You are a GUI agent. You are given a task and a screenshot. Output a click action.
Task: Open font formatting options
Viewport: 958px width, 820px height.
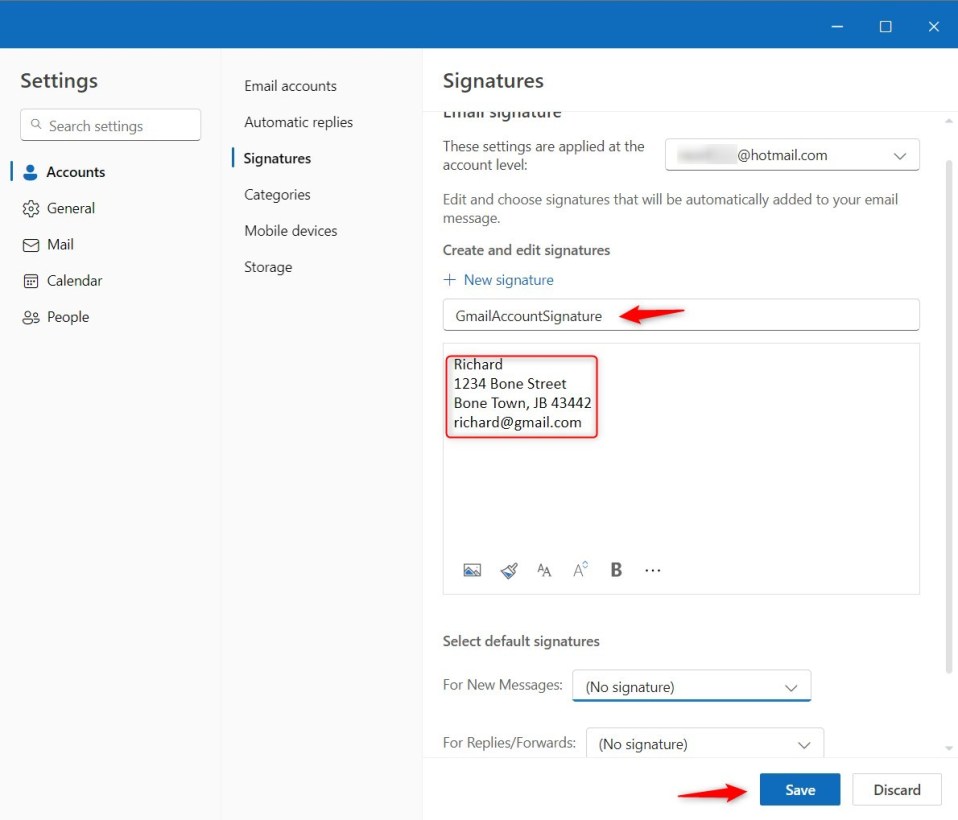pyautogui.click(x=544, y=570)
